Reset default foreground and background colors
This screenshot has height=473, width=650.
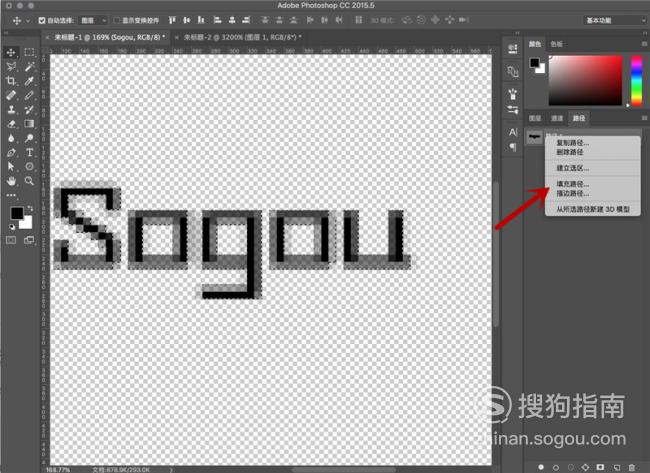(x=12, y=227)
